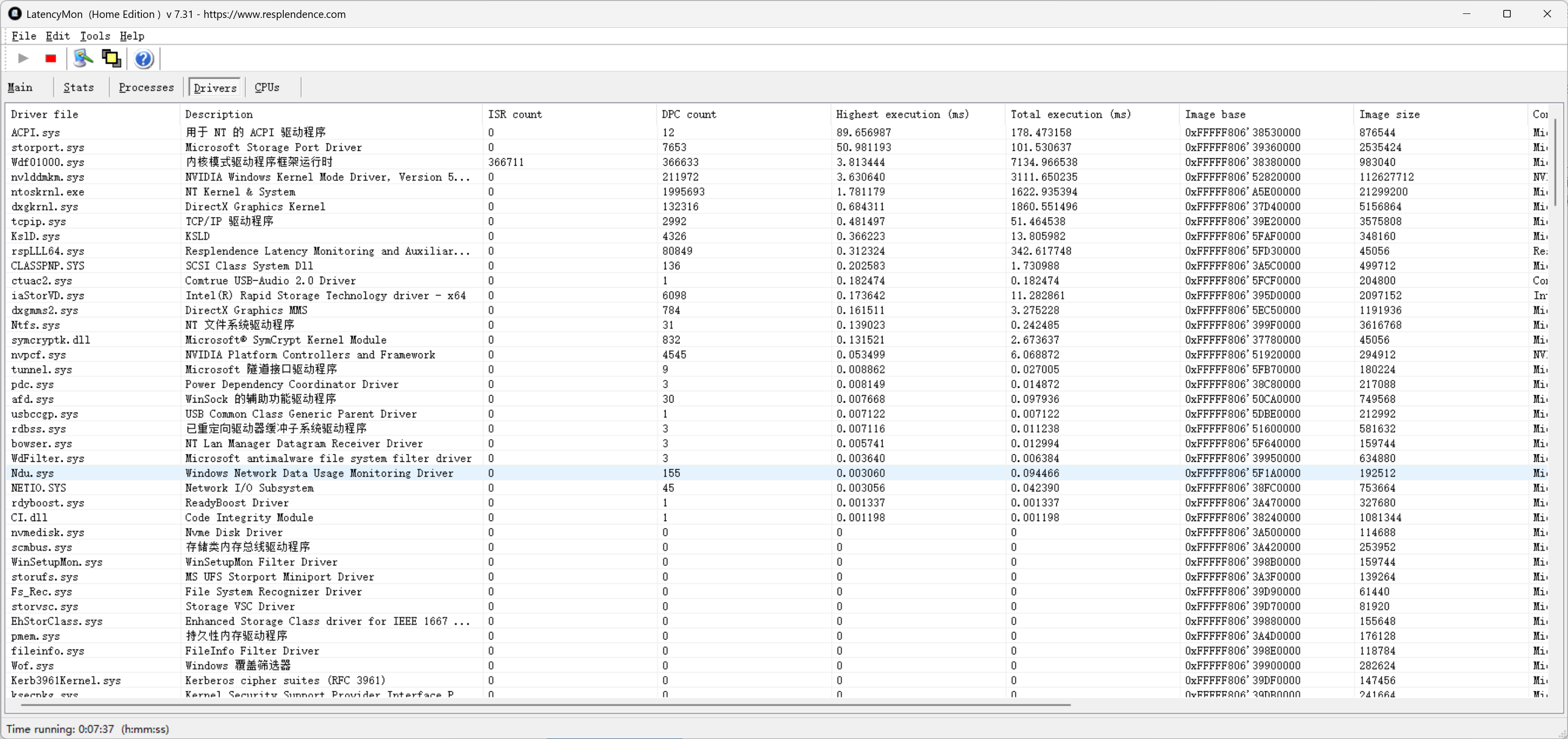The width and height of the screenshot is (1568, 739).
Task: Switch to the Main tab
Action: point(20,88)
